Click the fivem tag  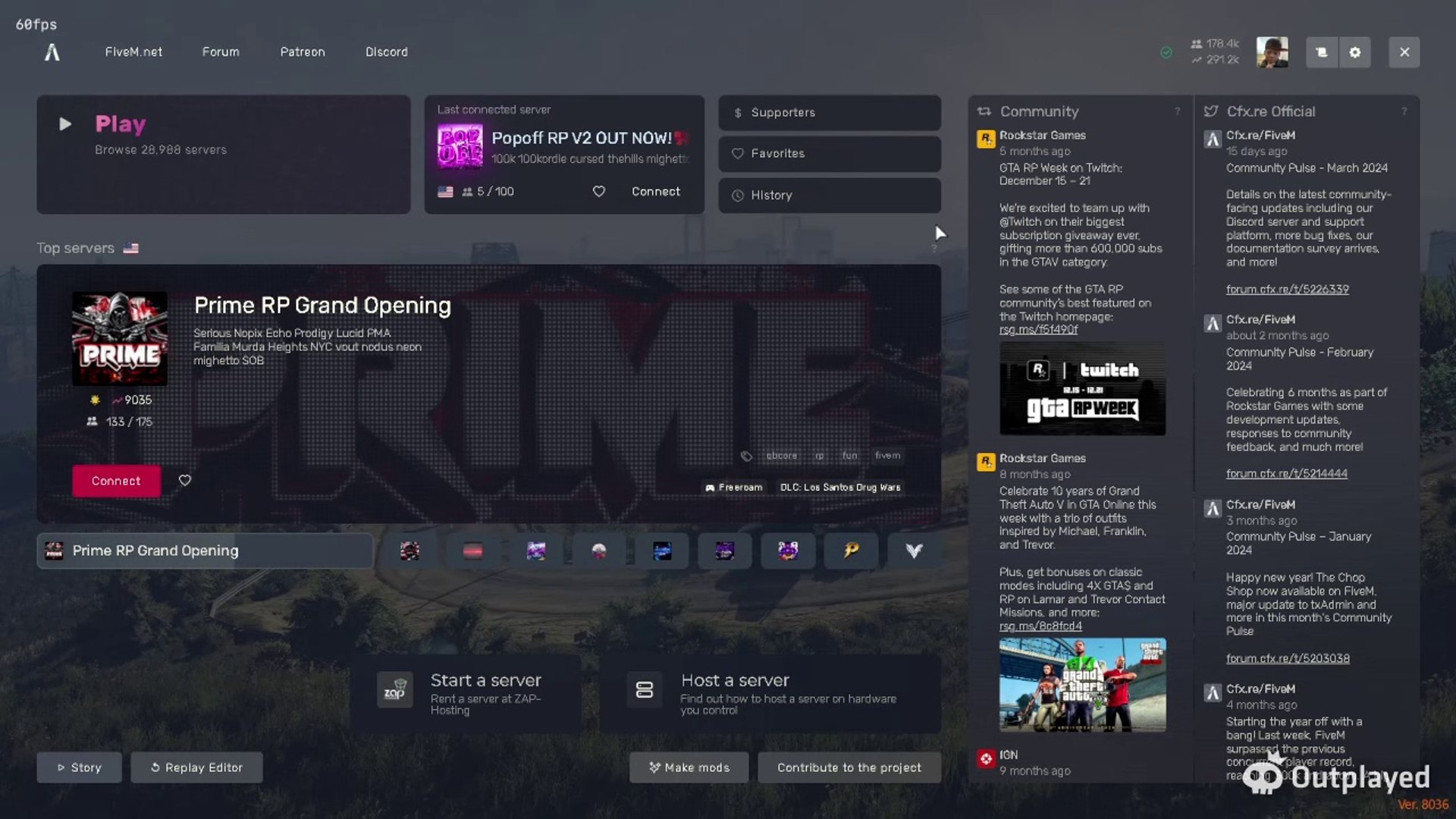[x=887, y=456]
